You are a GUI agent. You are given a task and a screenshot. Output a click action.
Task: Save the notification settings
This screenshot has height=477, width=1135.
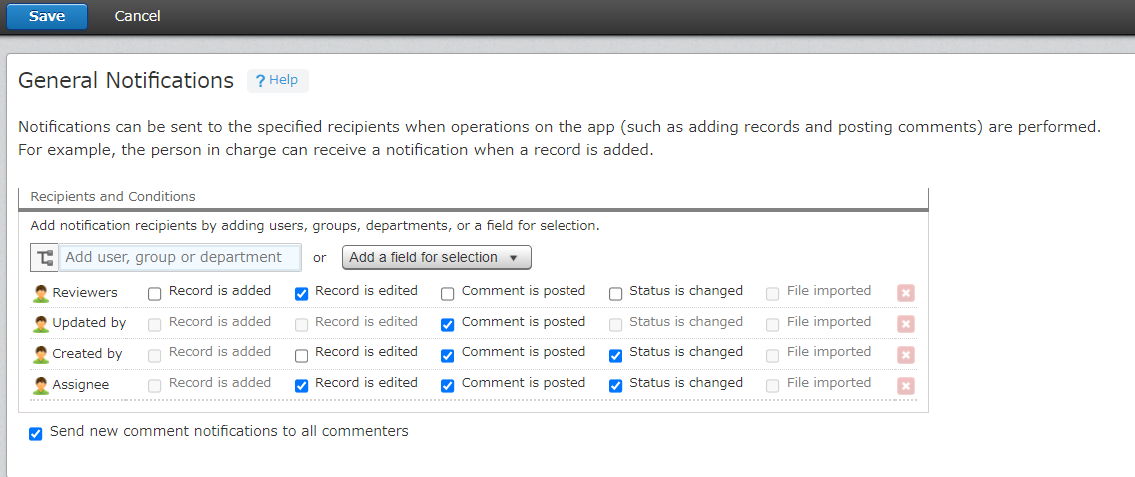click(x=47, y=16)
